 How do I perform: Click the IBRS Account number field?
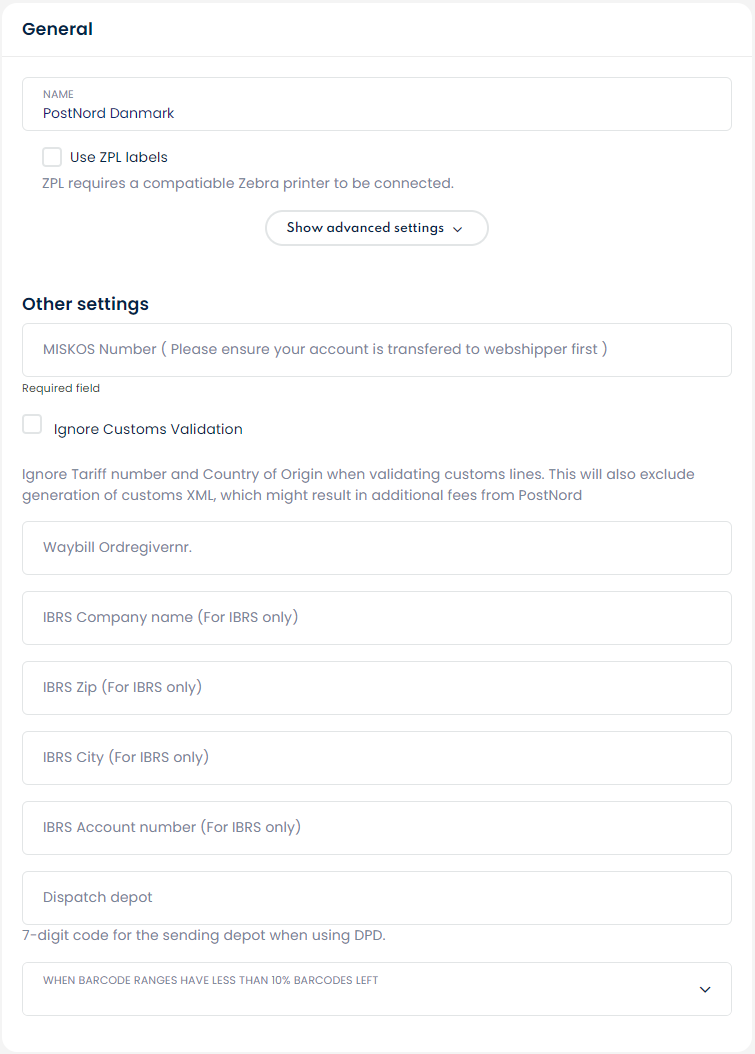point(376,828)
